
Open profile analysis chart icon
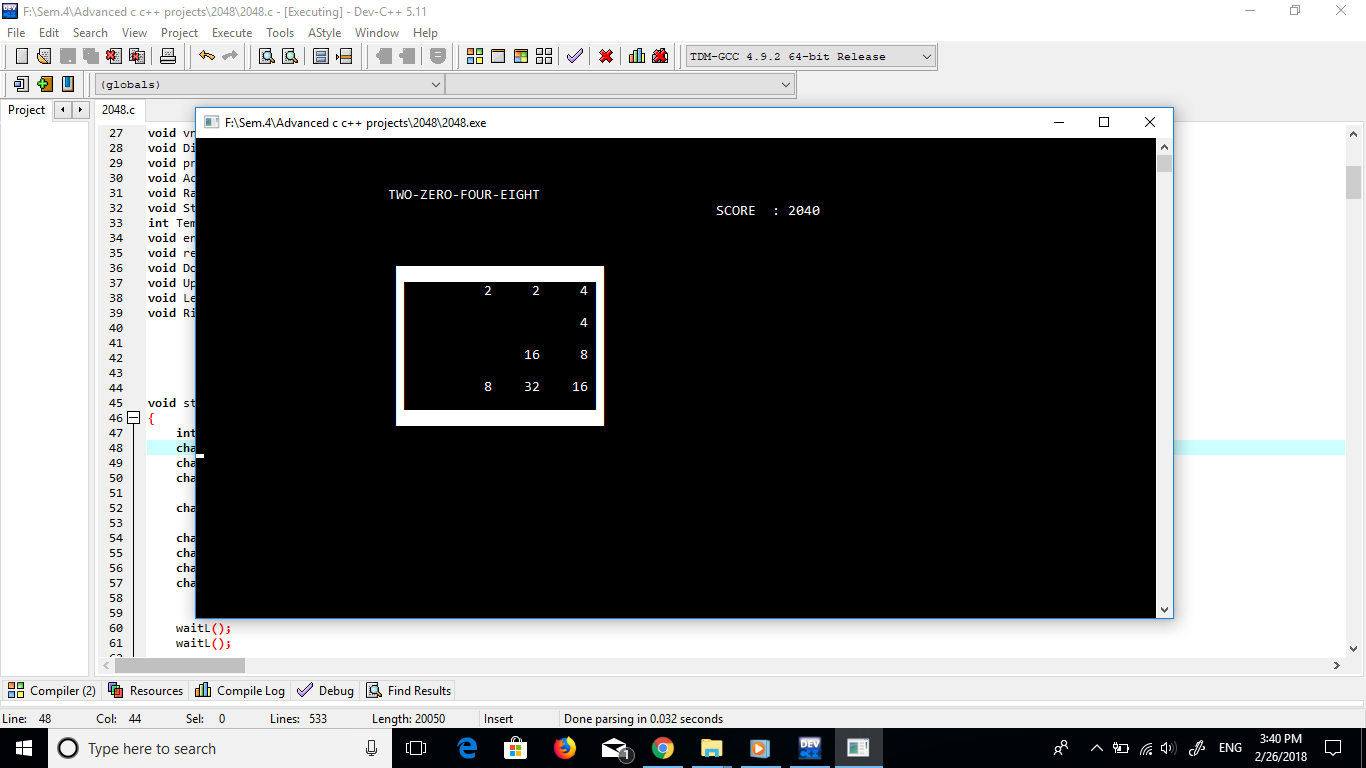(636, 56)
